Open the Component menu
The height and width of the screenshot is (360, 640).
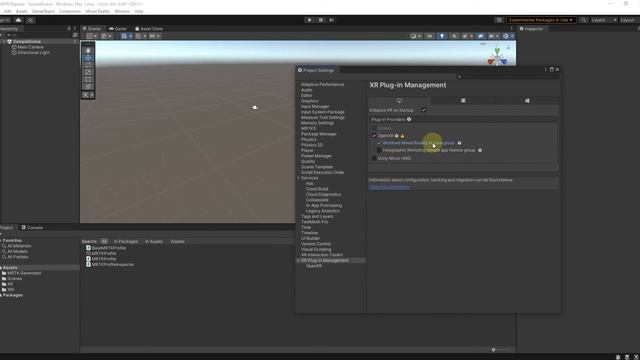coord(70,11)
